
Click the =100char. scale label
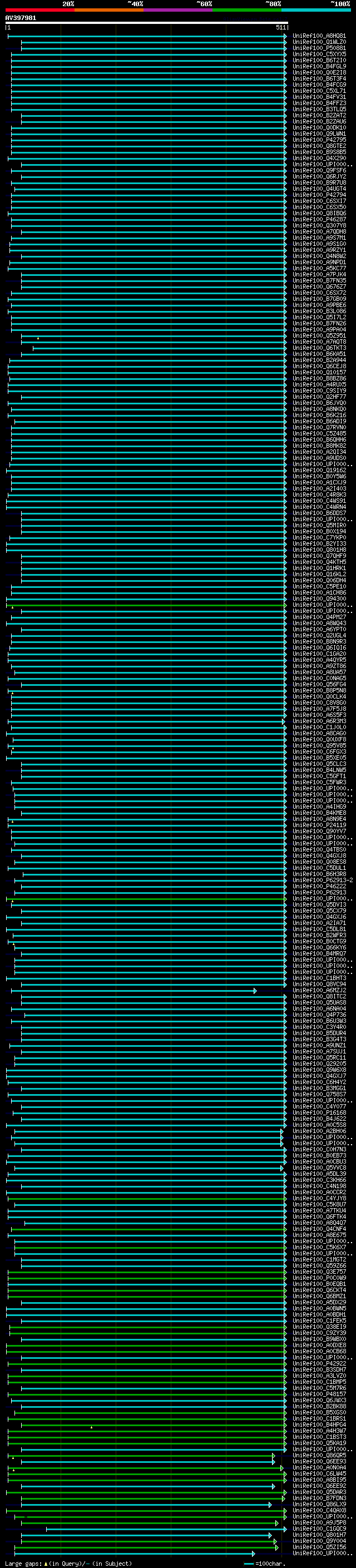(x=270, y=1564)
